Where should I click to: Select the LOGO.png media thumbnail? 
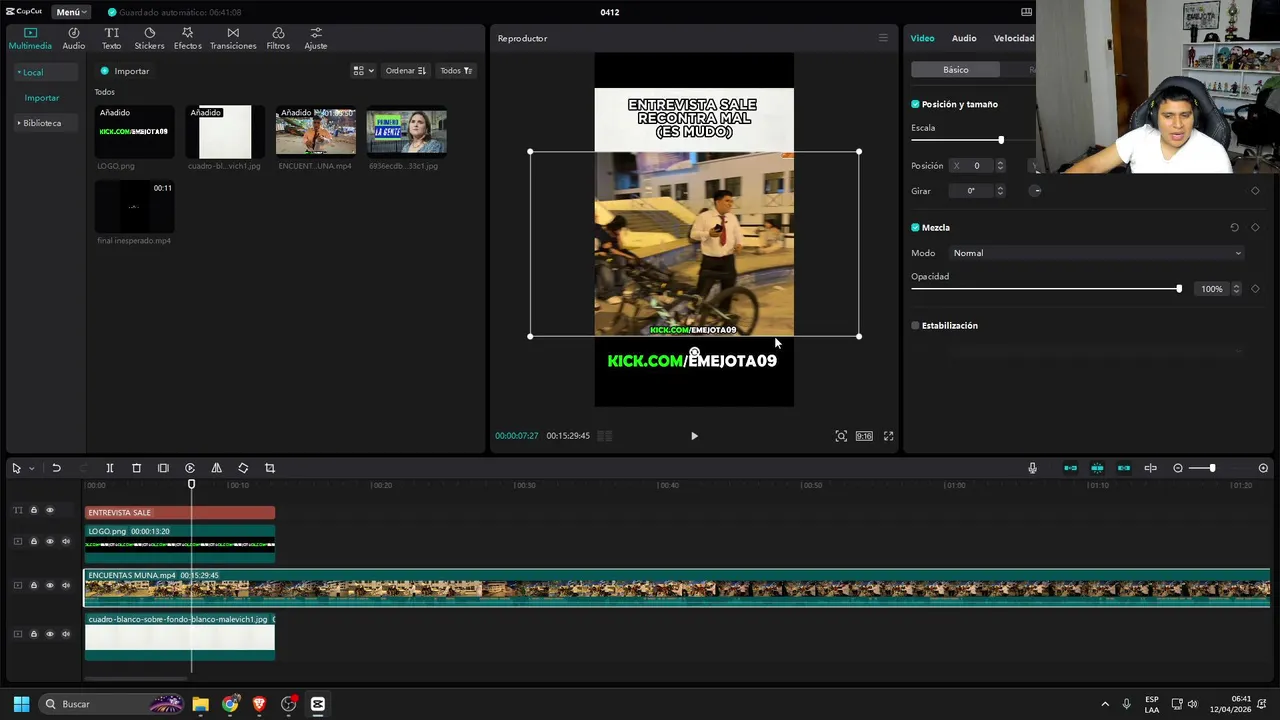(x=135, y=132)
